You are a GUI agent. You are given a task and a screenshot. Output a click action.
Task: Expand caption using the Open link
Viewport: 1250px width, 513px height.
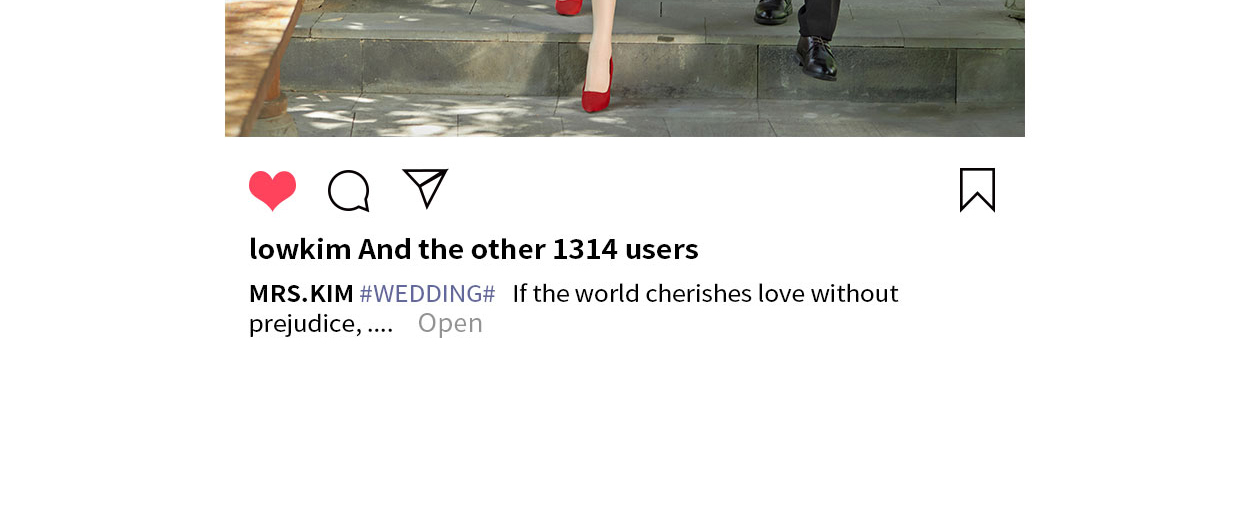pyautogui.click(x=450, y=323)
